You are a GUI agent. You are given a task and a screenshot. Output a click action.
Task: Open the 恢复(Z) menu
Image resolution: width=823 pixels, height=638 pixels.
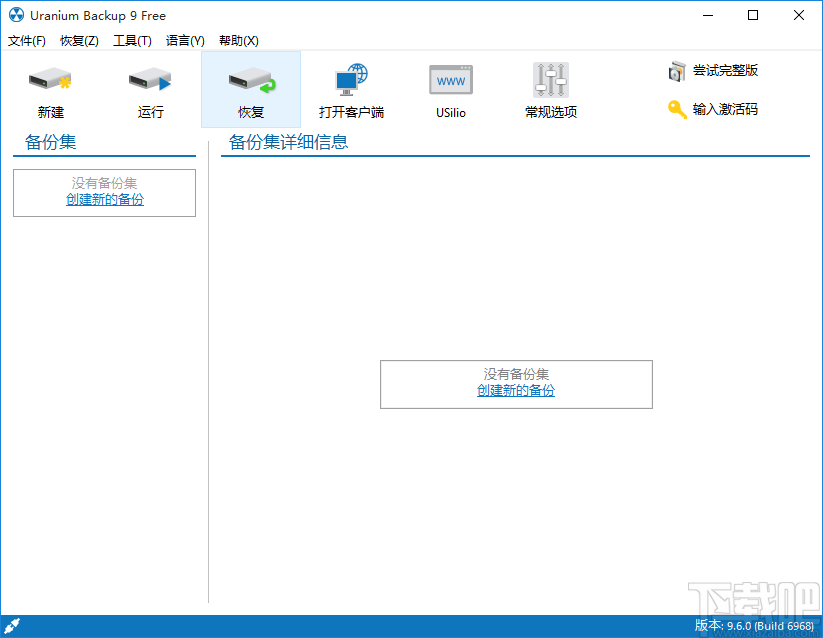point(78,41)
